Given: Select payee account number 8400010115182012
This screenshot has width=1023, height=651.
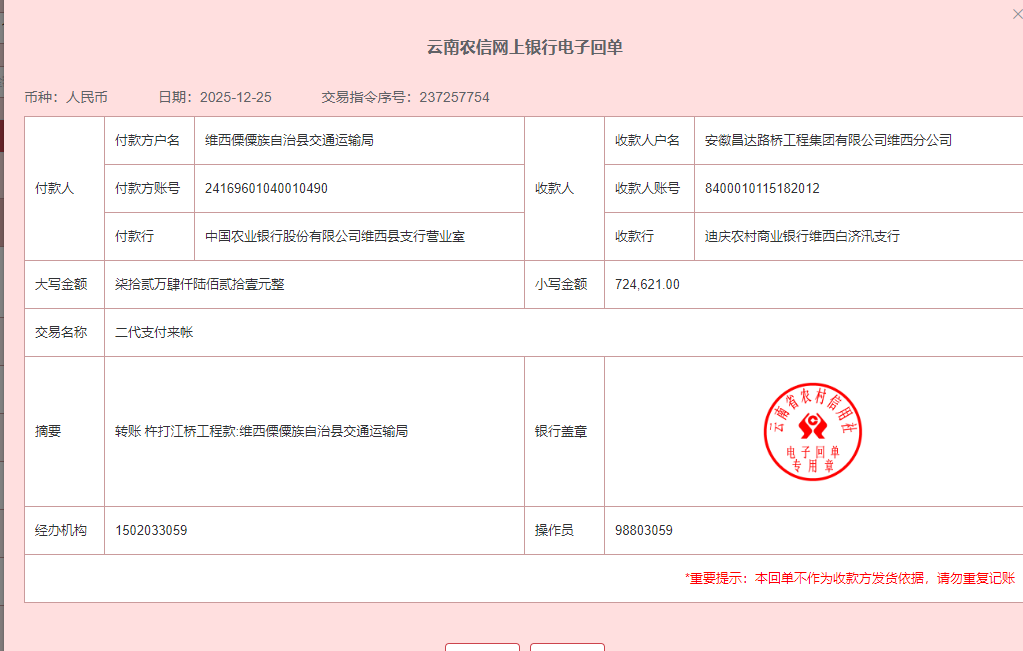Looking at the screenshot, I should 762,188.
